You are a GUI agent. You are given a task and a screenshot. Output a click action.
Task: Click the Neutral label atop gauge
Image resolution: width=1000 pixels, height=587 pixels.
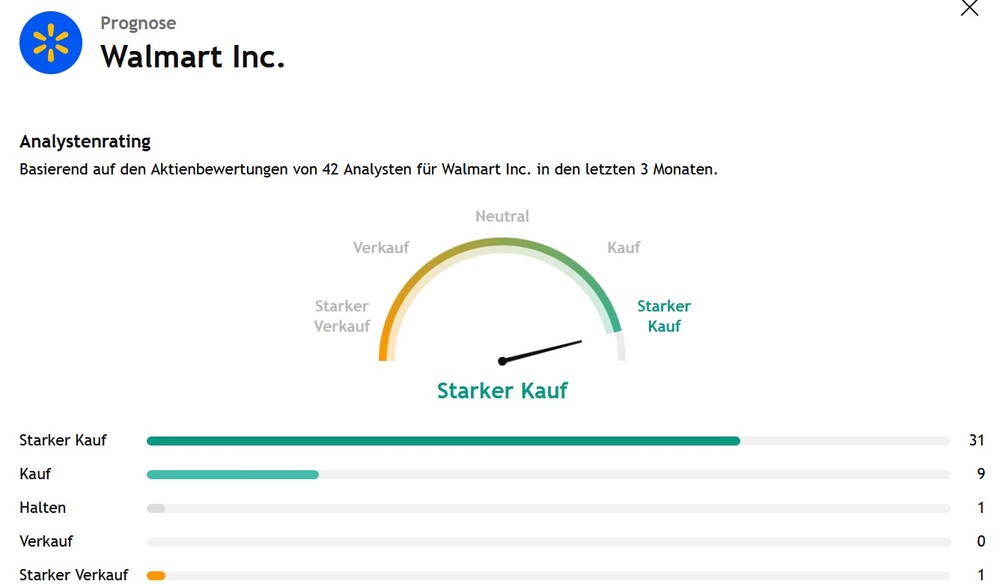pos(502,216)
